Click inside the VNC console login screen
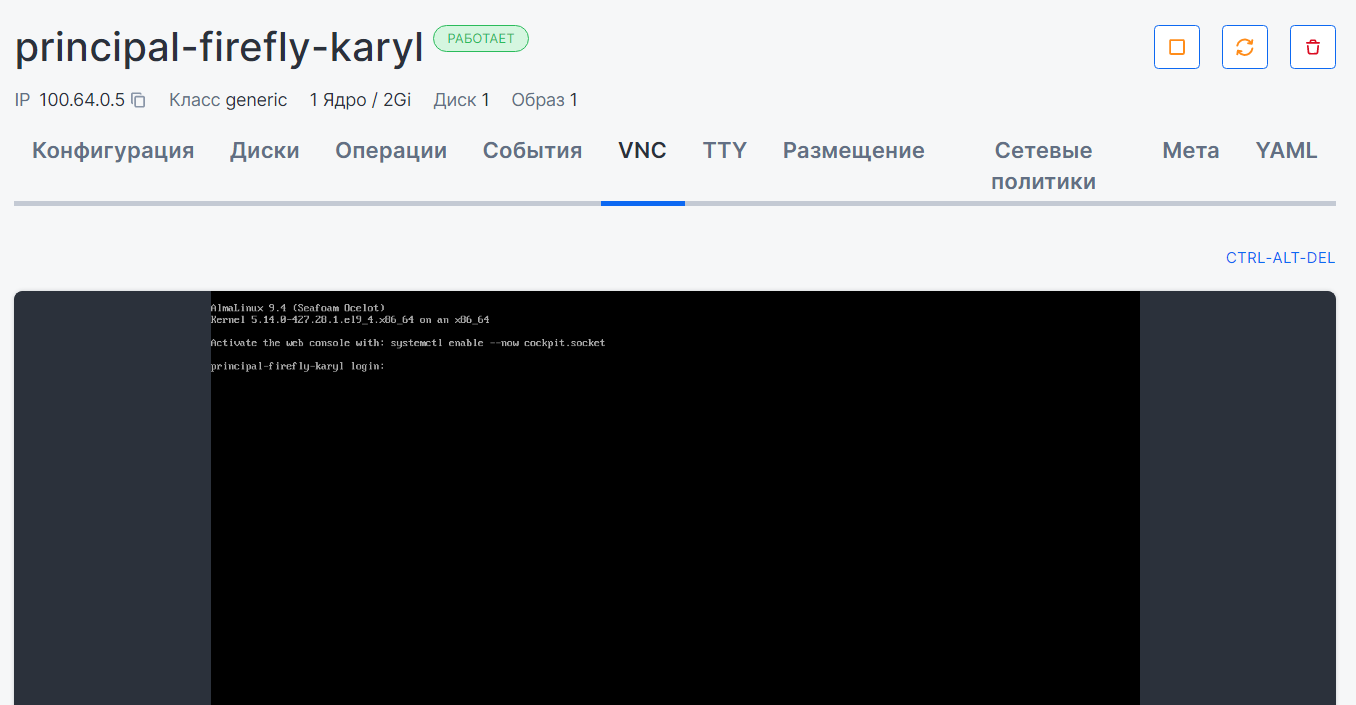The width and height of the screenshot is (1356, 705). tap(675, 500)
